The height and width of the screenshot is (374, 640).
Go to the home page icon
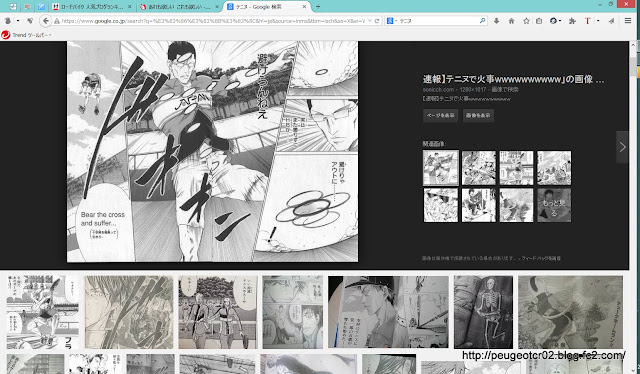pyautogui.click(x=511, y=21)
